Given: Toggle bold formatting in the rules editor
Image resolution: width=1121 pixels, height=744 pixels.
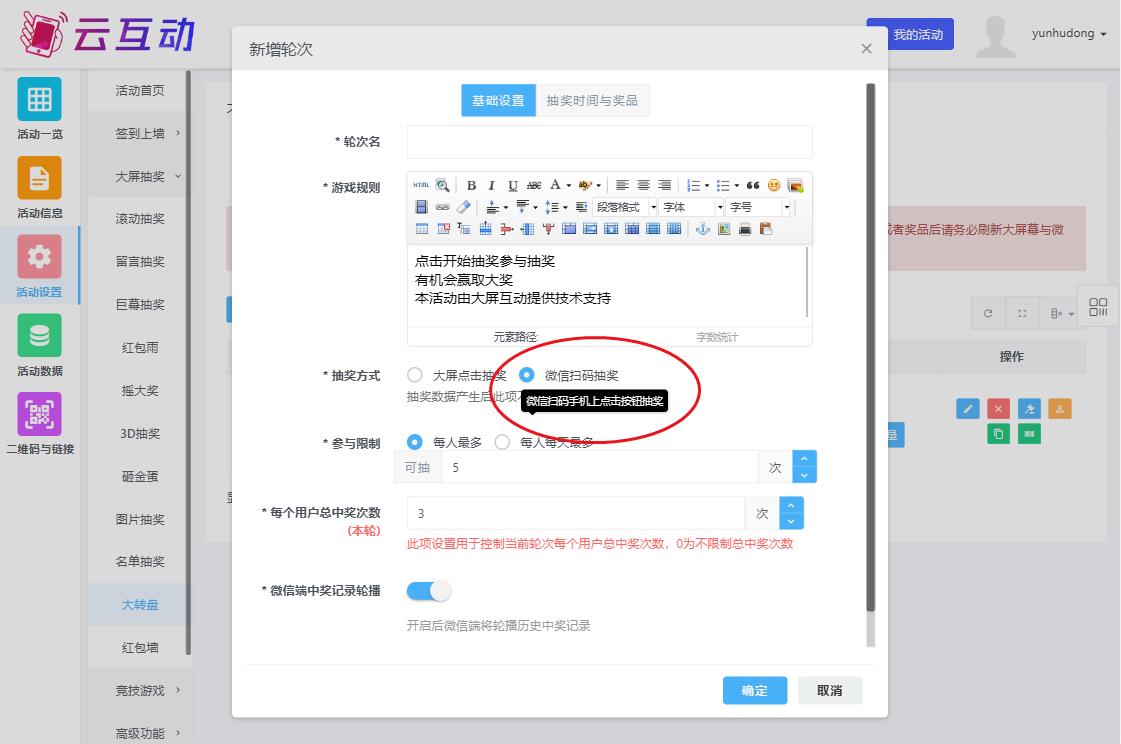Looking at the screenshot, I should click(x=472, y=186).
